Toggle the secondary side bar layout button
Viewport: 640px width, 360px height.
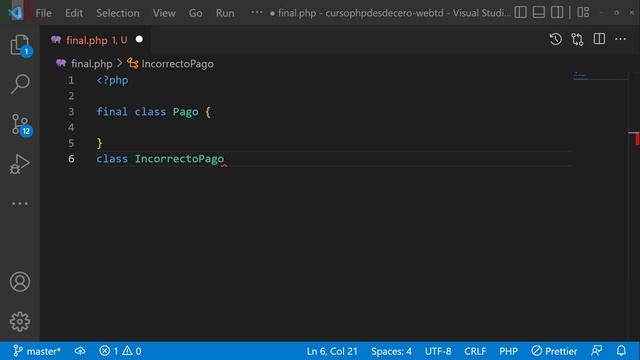coord(557,12)
